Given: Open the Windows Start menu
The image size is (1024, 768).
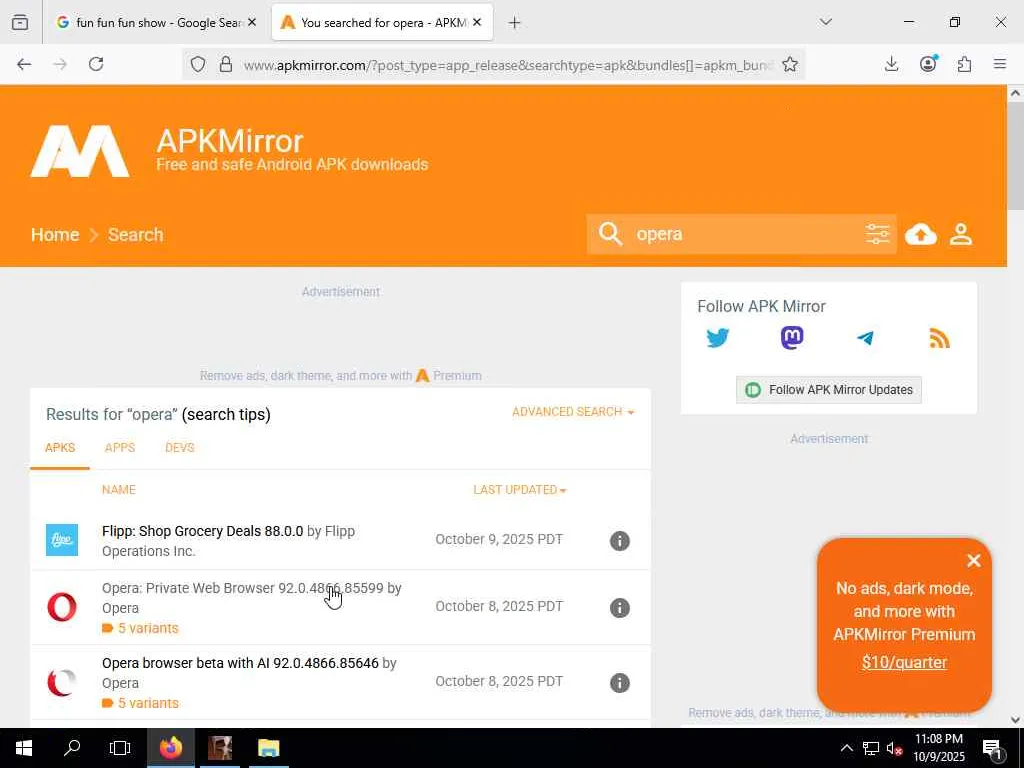Looking at the screenshot, I should click(24, 748).
